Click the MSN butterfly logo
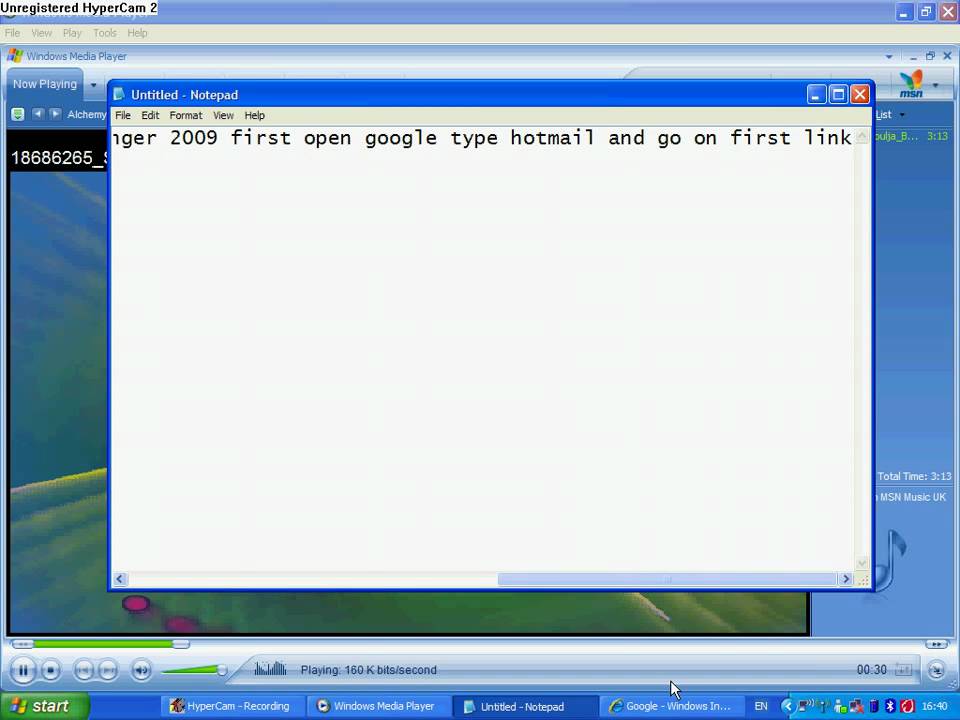The width and height of the screenshot is (960, 720). (x=911, y=84)
